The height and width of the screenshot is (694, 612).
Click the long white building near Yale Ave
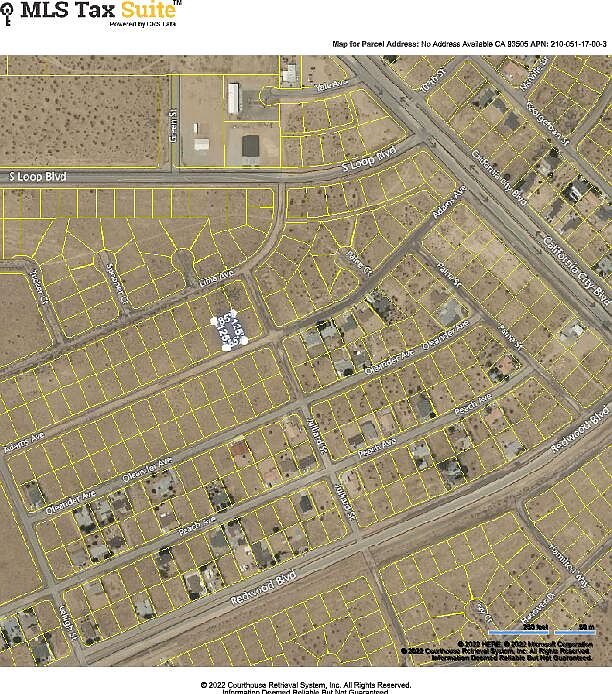click(233, 98)
